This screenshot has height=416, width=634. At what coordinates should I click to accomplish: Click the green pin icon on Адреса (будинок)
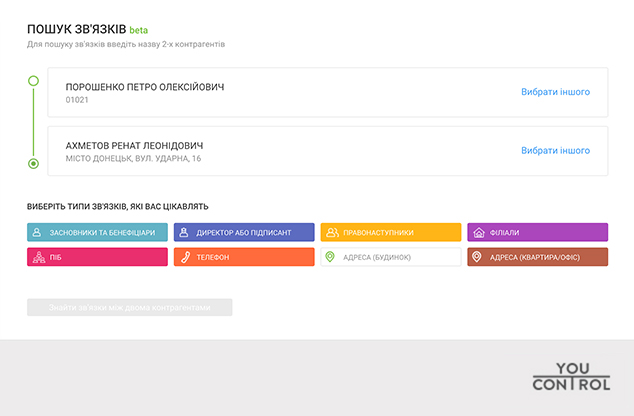[x=330, y=257]
